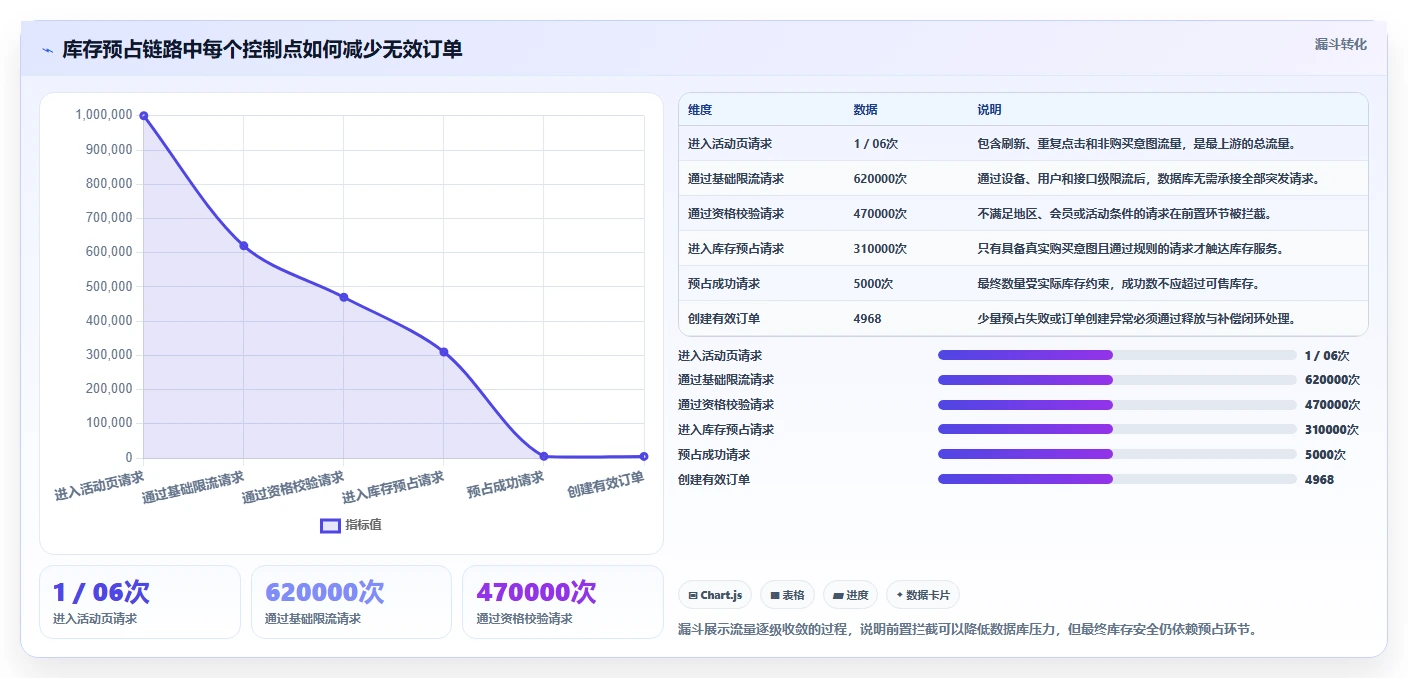Click the chart point for 通过资格校验请求
Viewport: 1408px width, 678px height.
[343, 297]
